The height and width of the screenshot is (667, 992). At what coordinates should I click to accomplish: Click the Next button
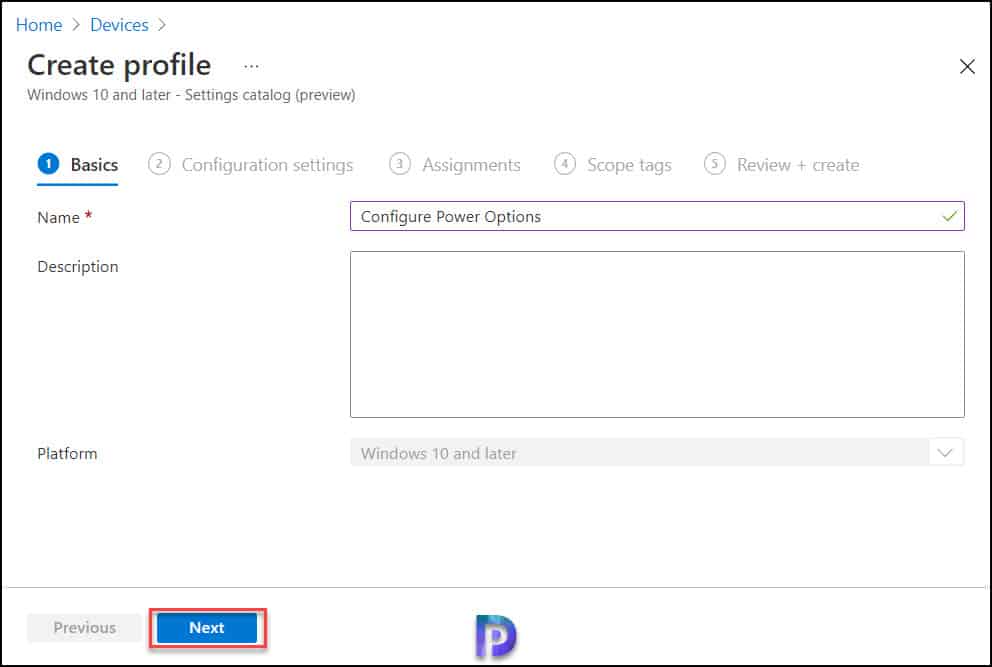tap(207, 628)
